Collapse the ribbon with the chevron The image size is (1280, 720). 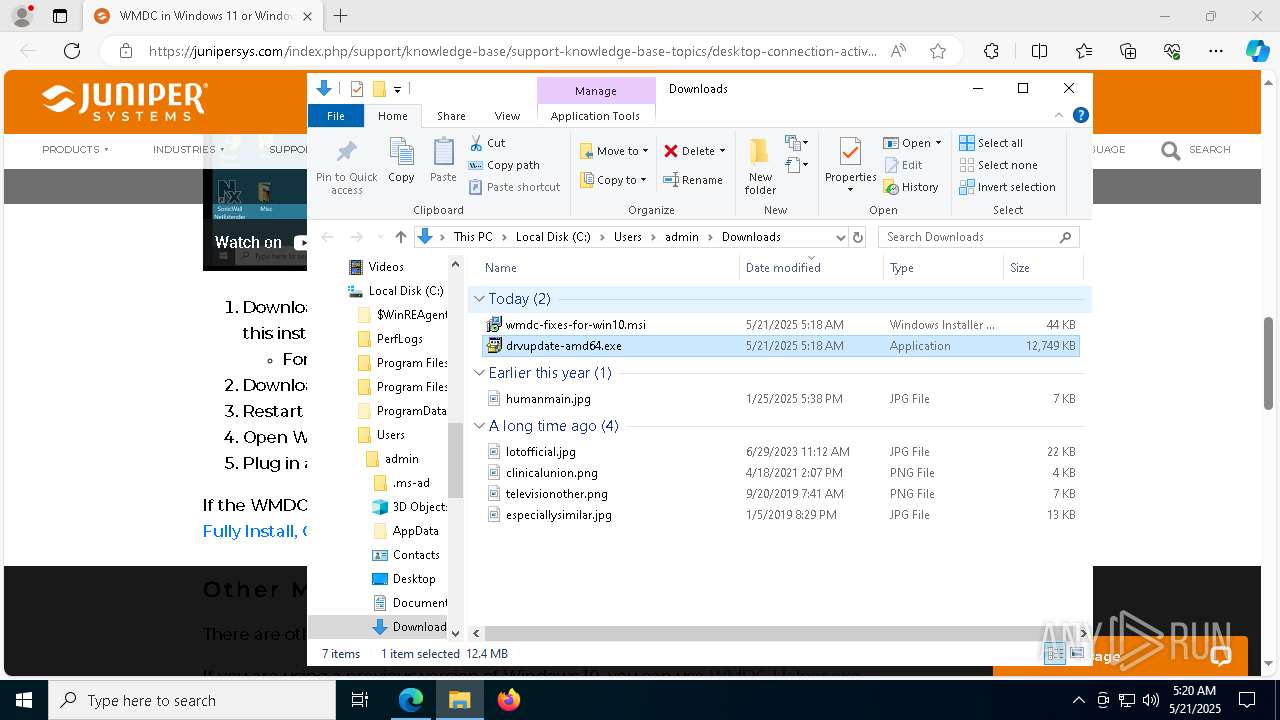coord(1060,116)
